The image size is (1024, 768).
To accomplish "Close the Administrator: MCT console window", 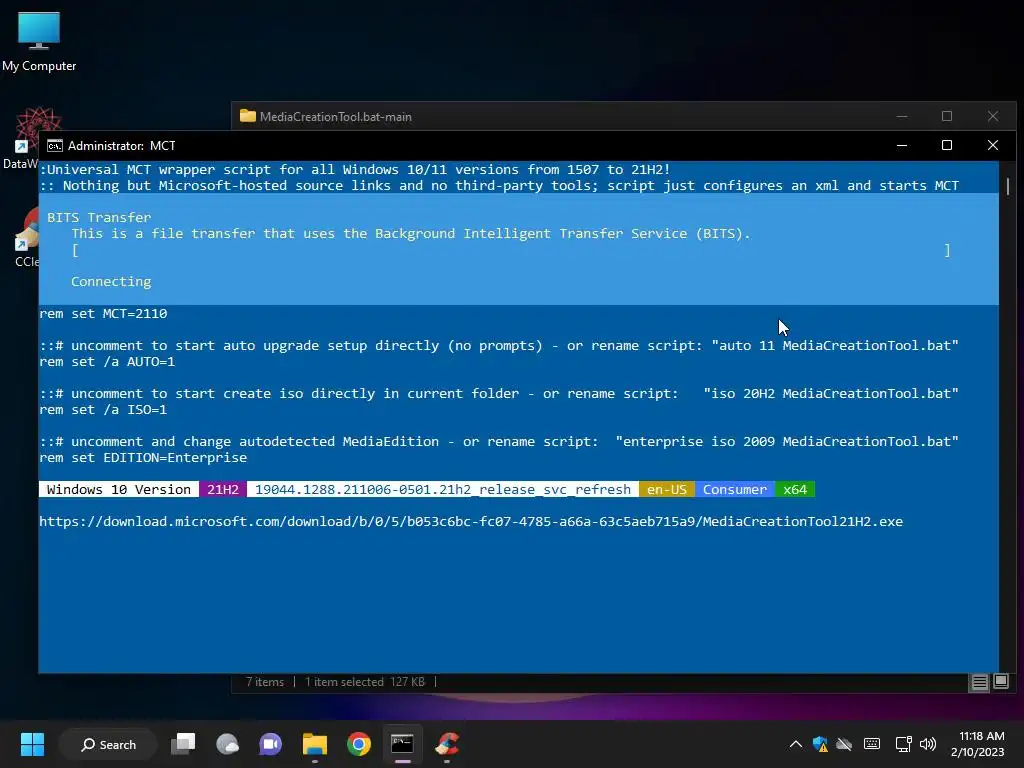I will point(993,146).
